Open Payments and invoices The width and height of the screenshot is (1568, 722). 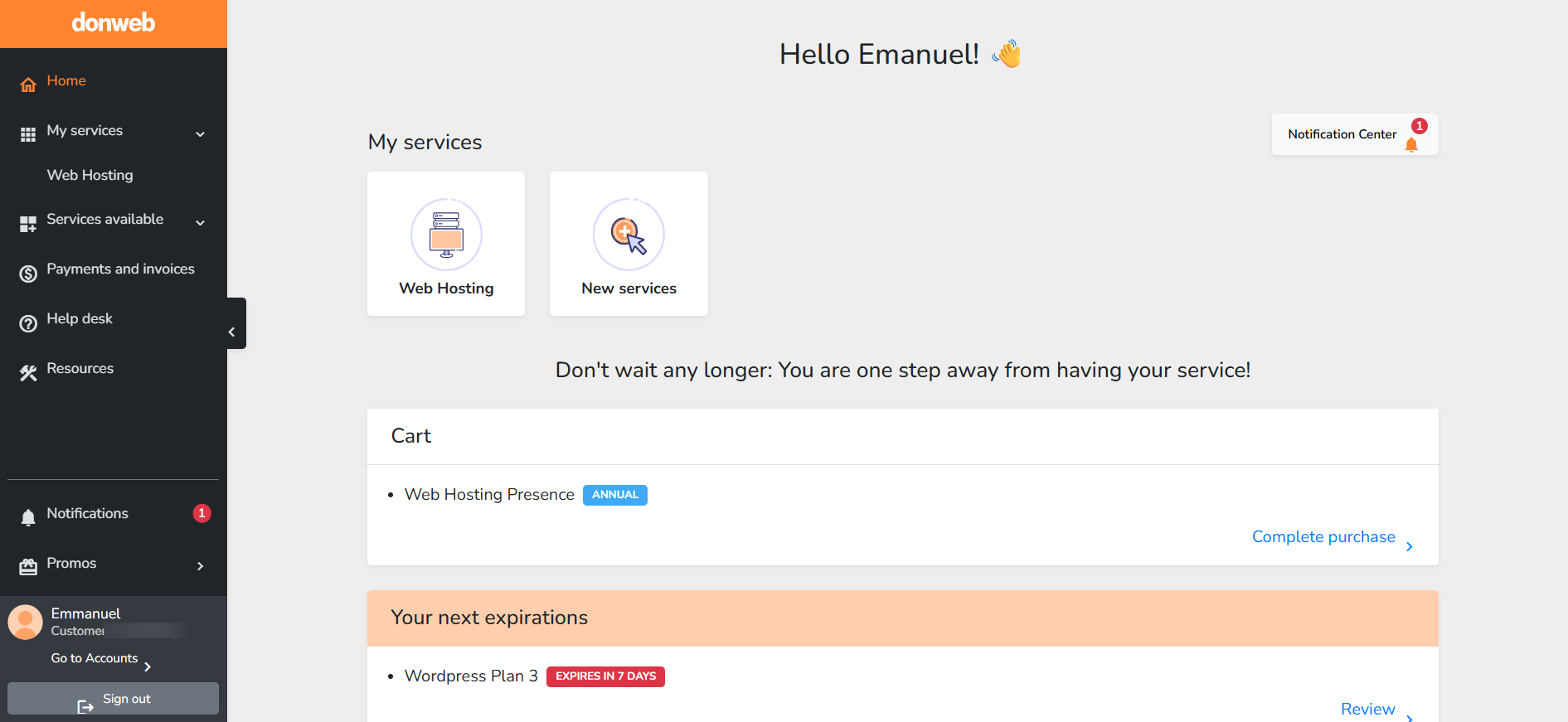click(x=120, y=269)
